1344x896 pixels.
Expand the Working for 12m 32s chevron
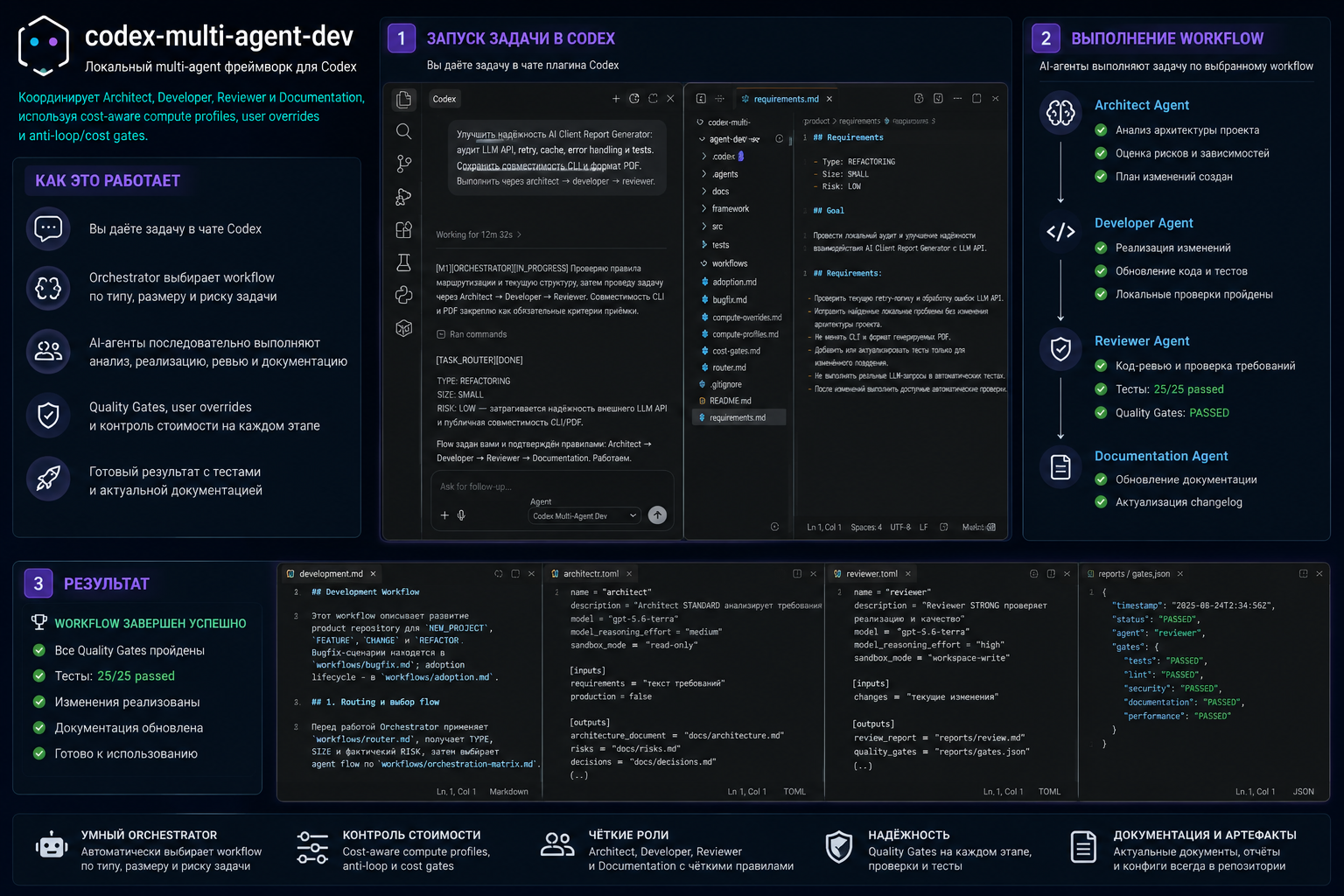pos(519,234)
